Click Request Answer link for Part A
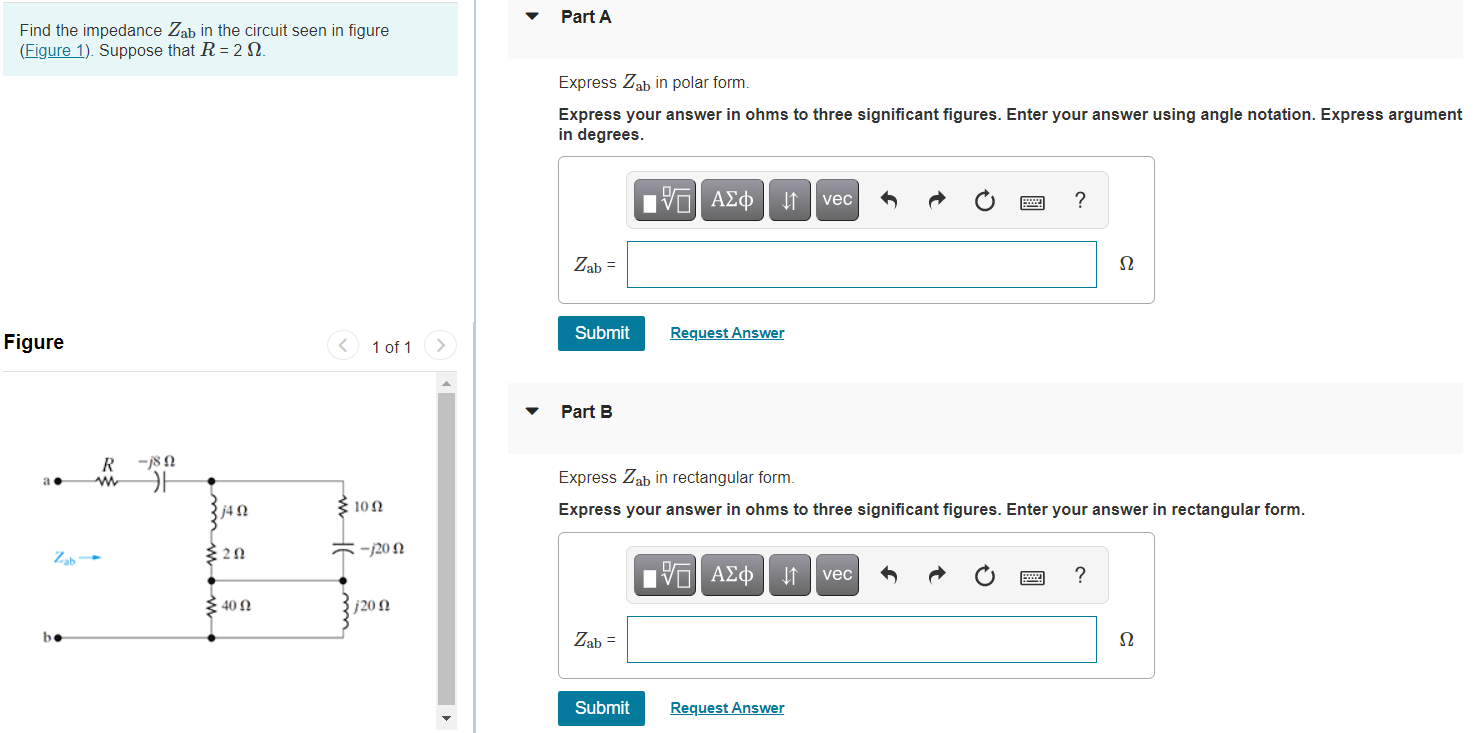 727,333
